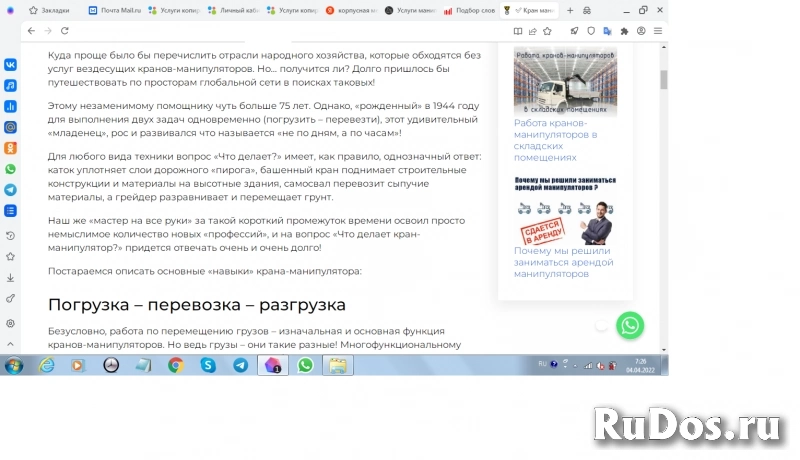Open the page translator icon
800x460 pixels.
pos(607,31)
